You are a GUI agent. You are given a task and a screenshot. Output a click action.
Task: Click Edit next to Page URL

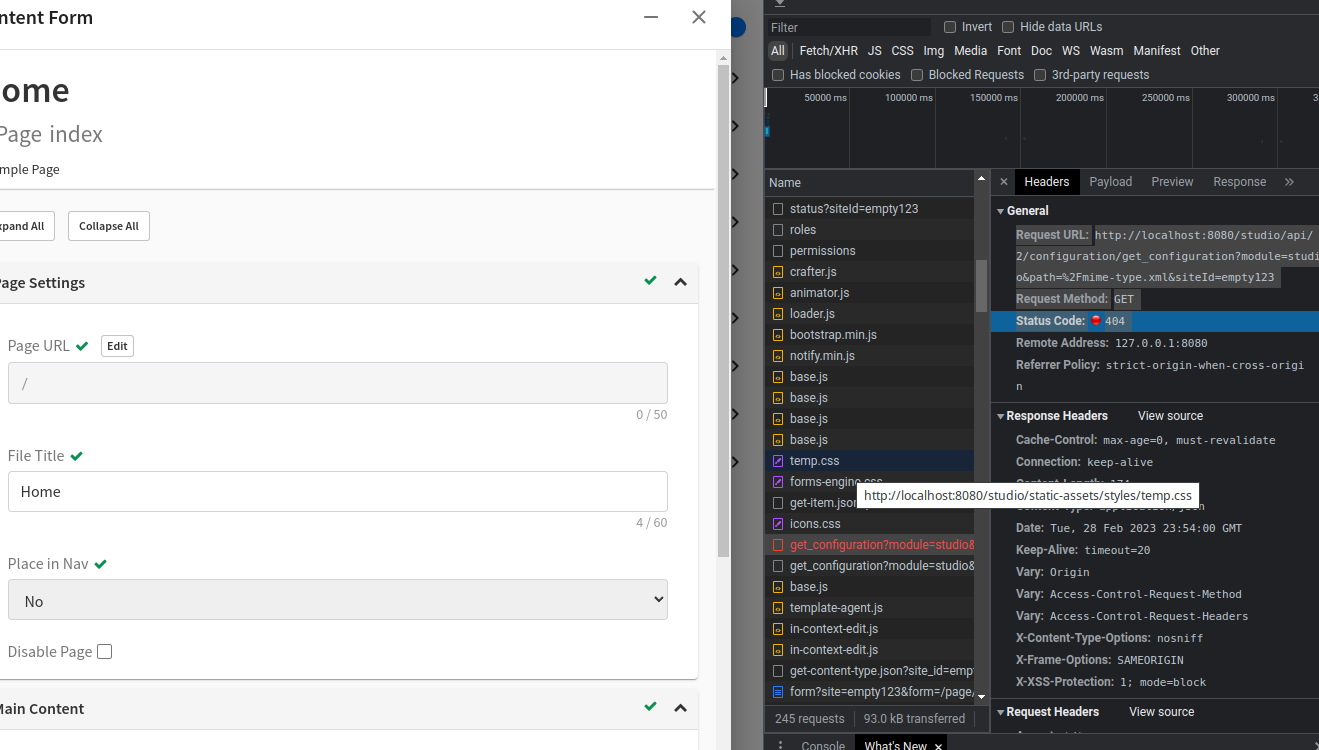117,345
